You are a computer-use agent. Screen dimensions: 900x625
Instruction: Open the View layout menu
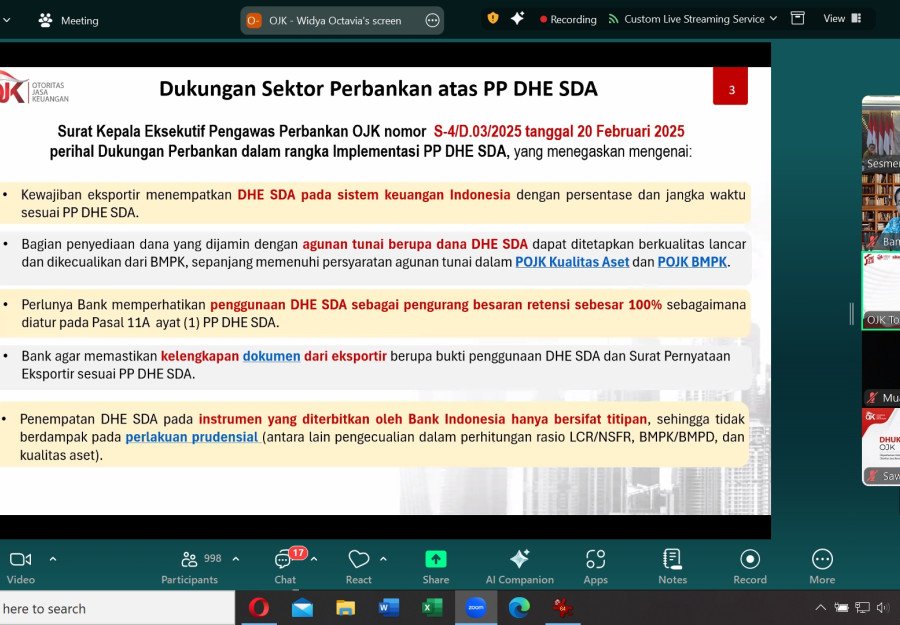coord(842,18)
